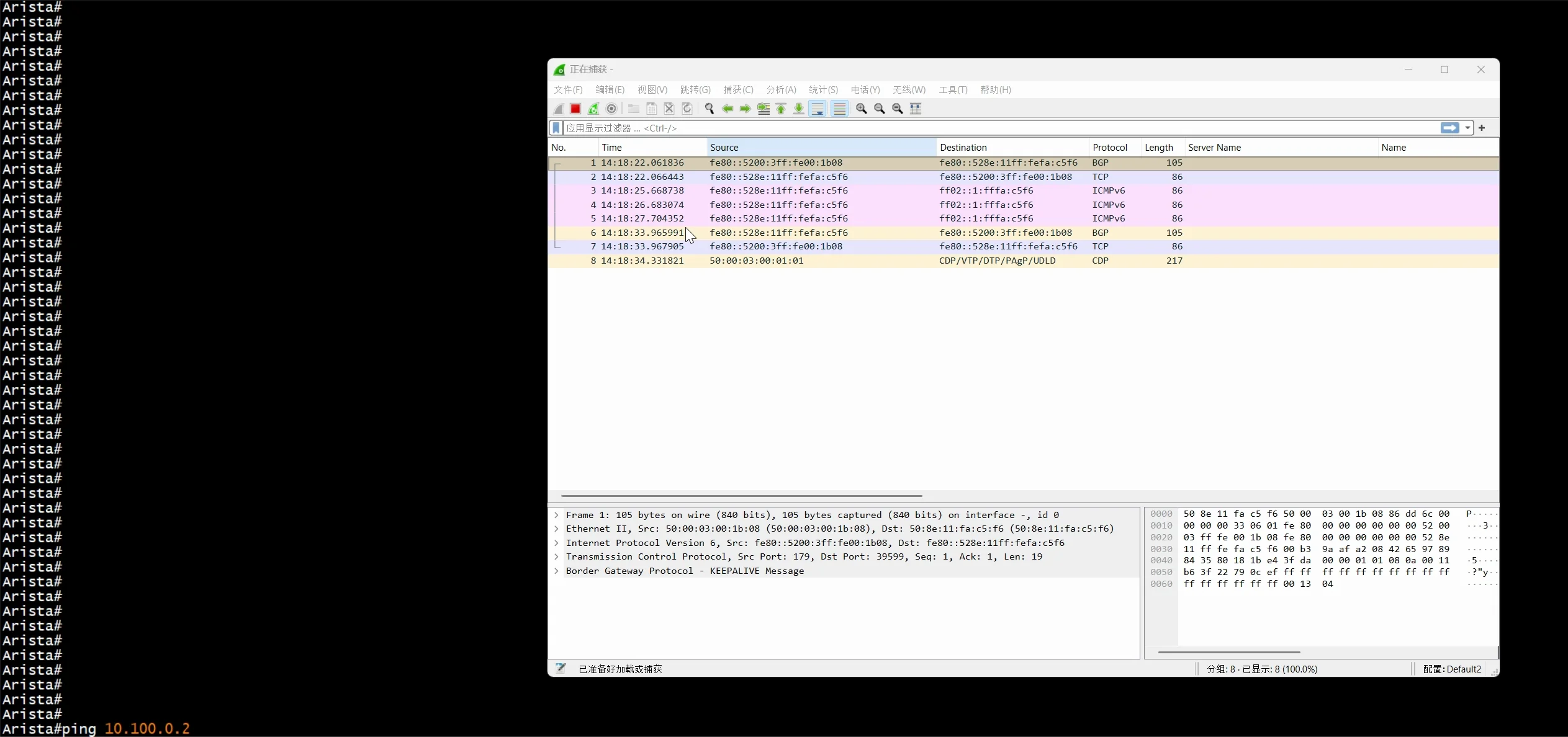Zoom in on packet text
The image size is (1568, 737).
[x=862, y=109]
